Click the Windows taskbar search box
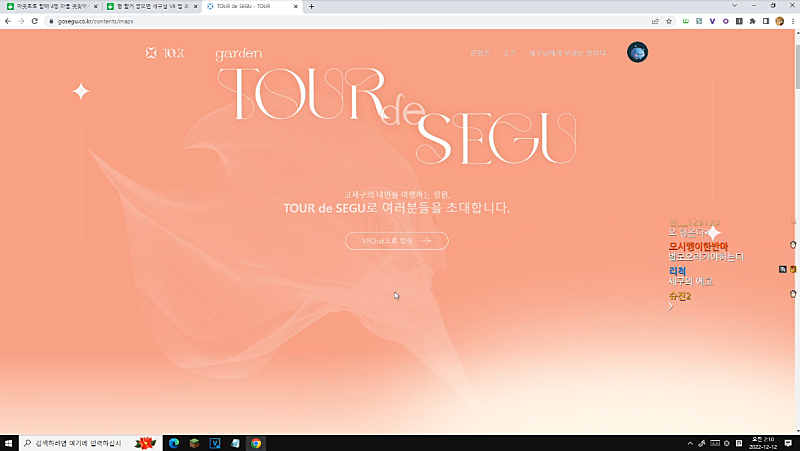The height and width of the screenshot is (451, 800). click(80, 443)
